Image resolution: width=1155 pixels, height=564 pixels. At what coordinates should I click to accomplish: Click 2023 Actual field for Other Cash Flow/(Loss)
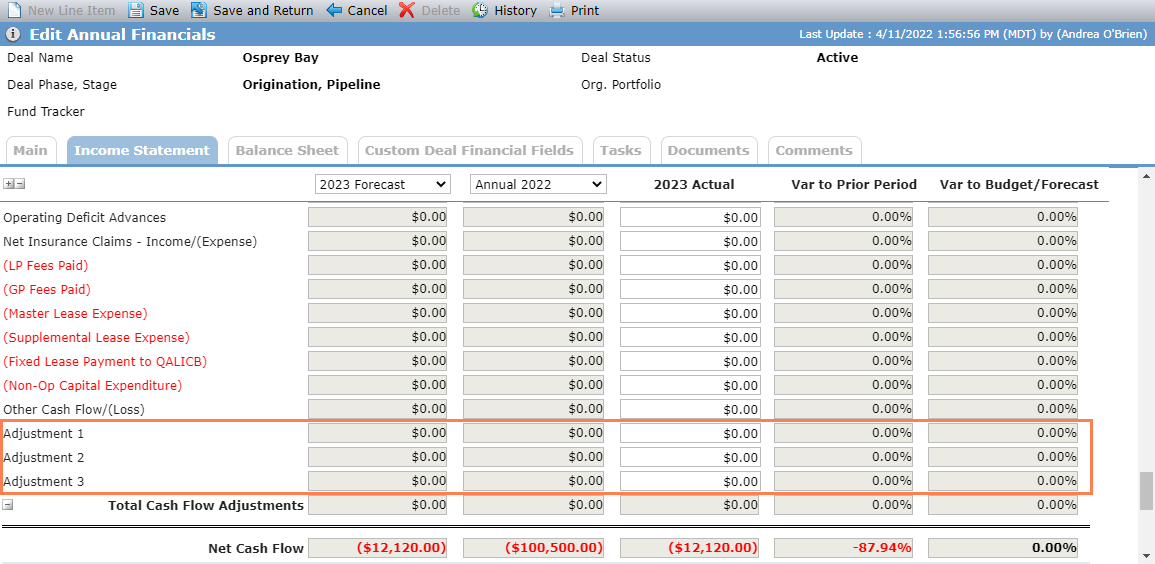(x=690, y=409)
